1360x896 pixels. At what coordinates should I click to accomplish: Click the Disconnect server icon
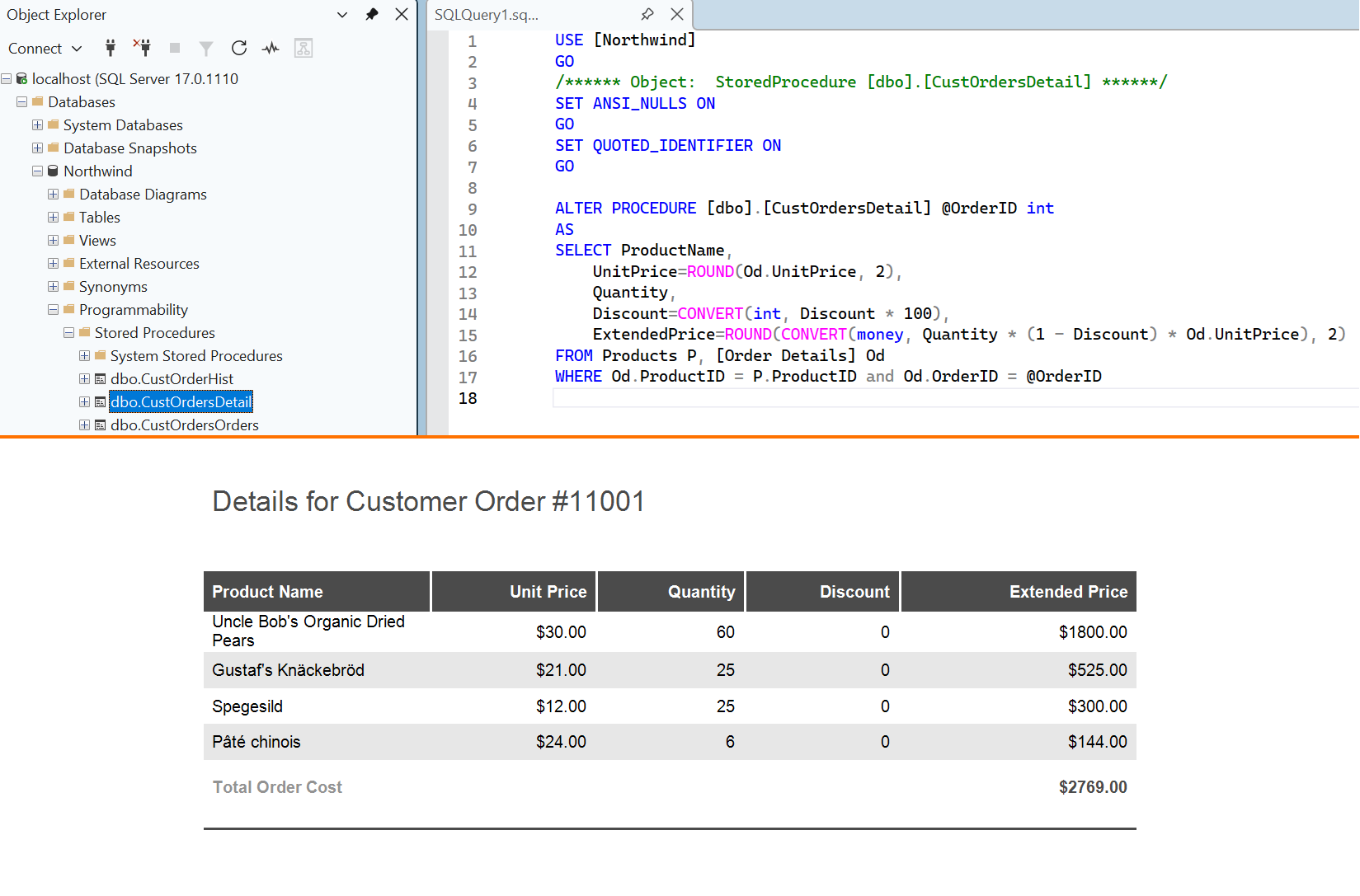tap(142, 48)
